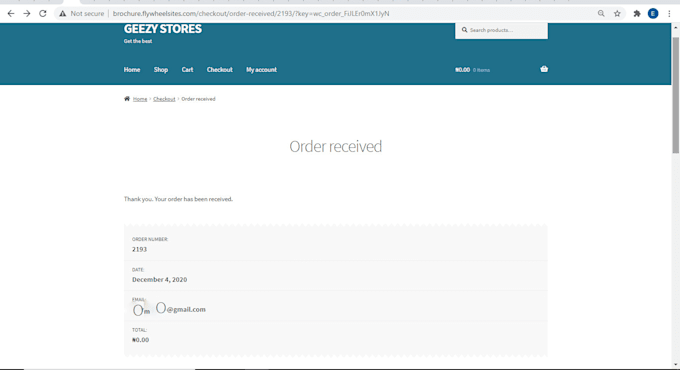Open the browser extensions puzzle icon
The height and width of the screenshot is (370, 680).
pos(637,13)
